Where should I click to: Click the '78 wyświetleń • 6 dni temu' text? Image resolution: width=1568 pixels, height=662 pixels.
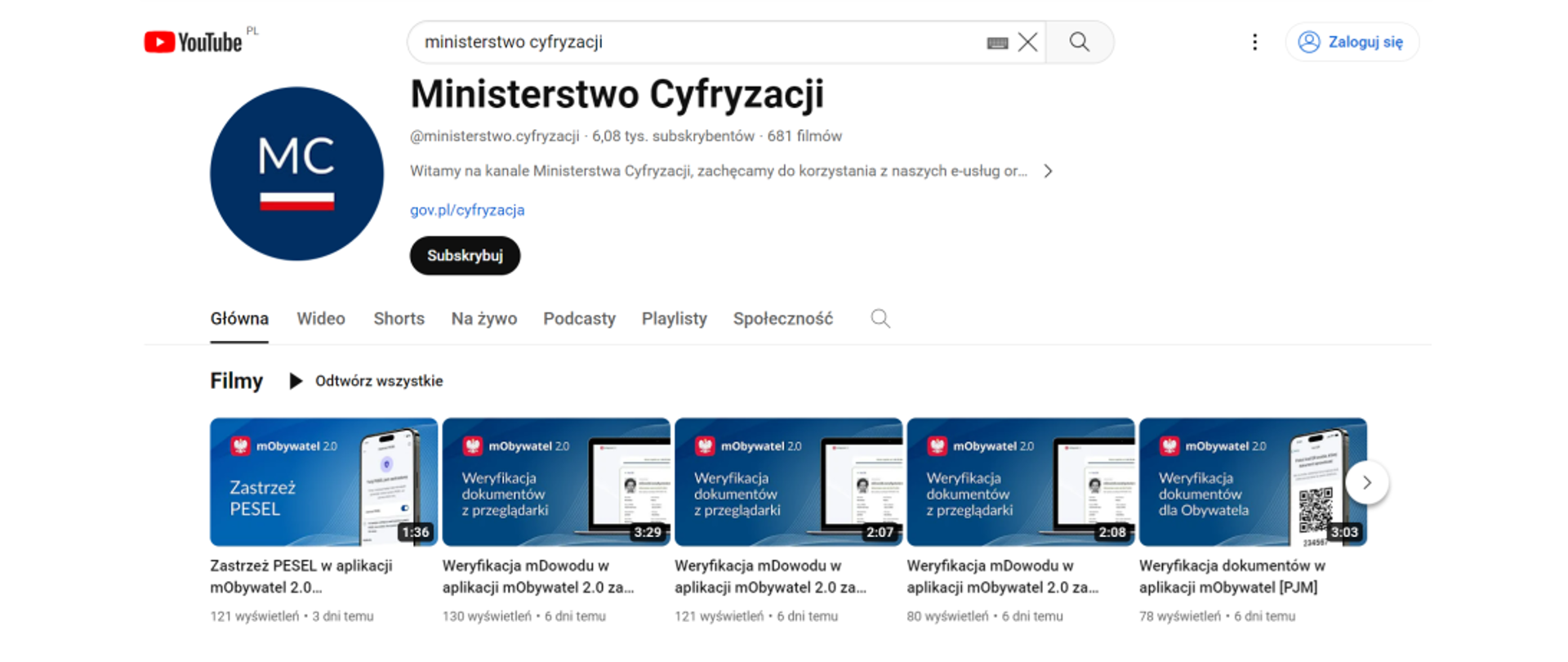(1217, 616)
